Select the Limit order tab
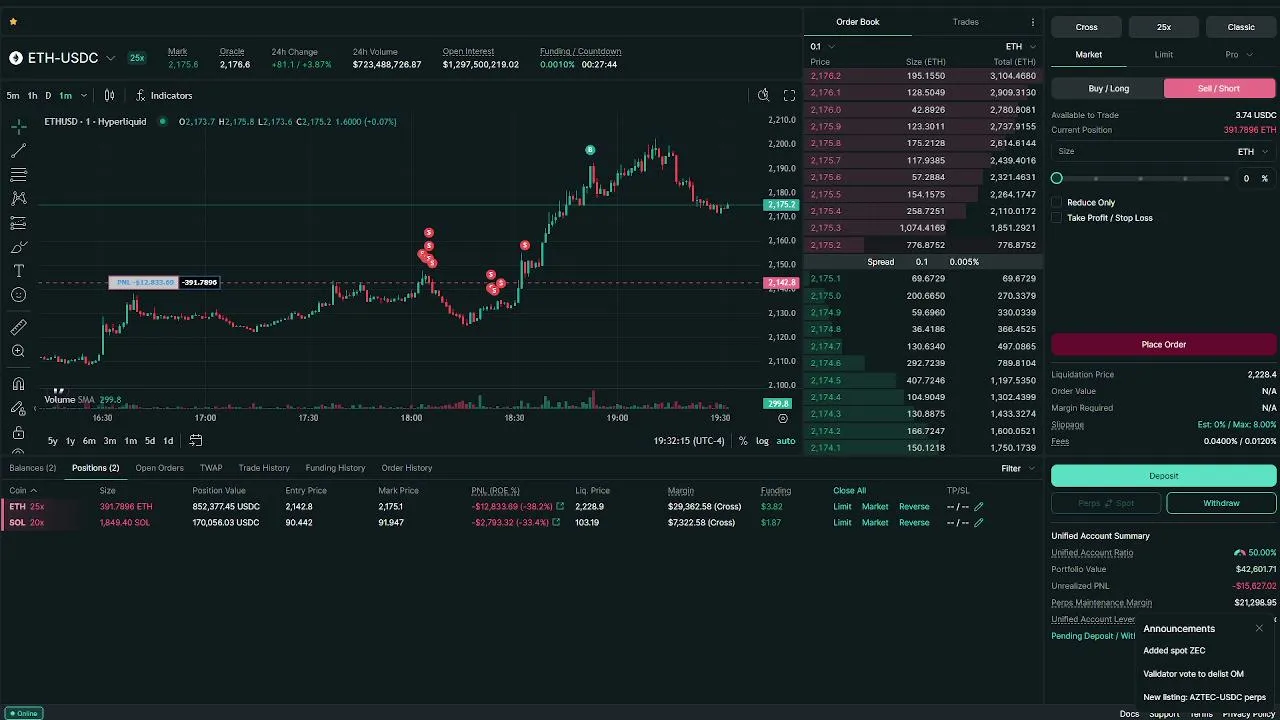Image resolution: width=1280 pixels, height=720 pixels. pyautogui.click(x=1164, y=55)
